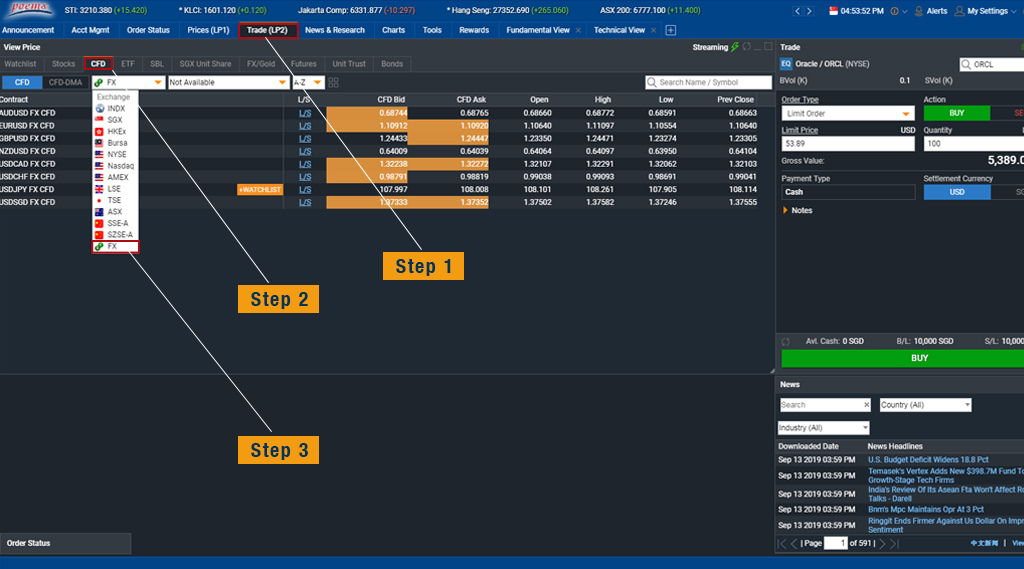The height and width of the screenshot is (569, 1024).
Task: Click the Quantity field
Action: coord(973,144)
